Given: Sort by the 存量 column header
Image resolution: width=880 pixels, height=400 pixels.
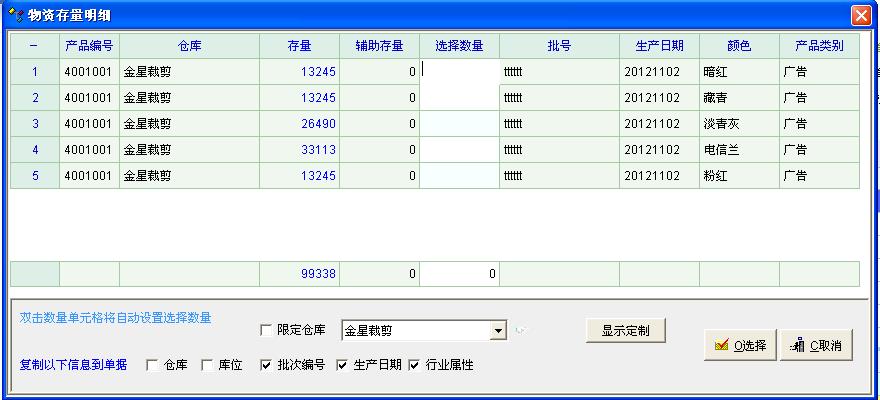Looking at the screenshot, I should (299, 46).
